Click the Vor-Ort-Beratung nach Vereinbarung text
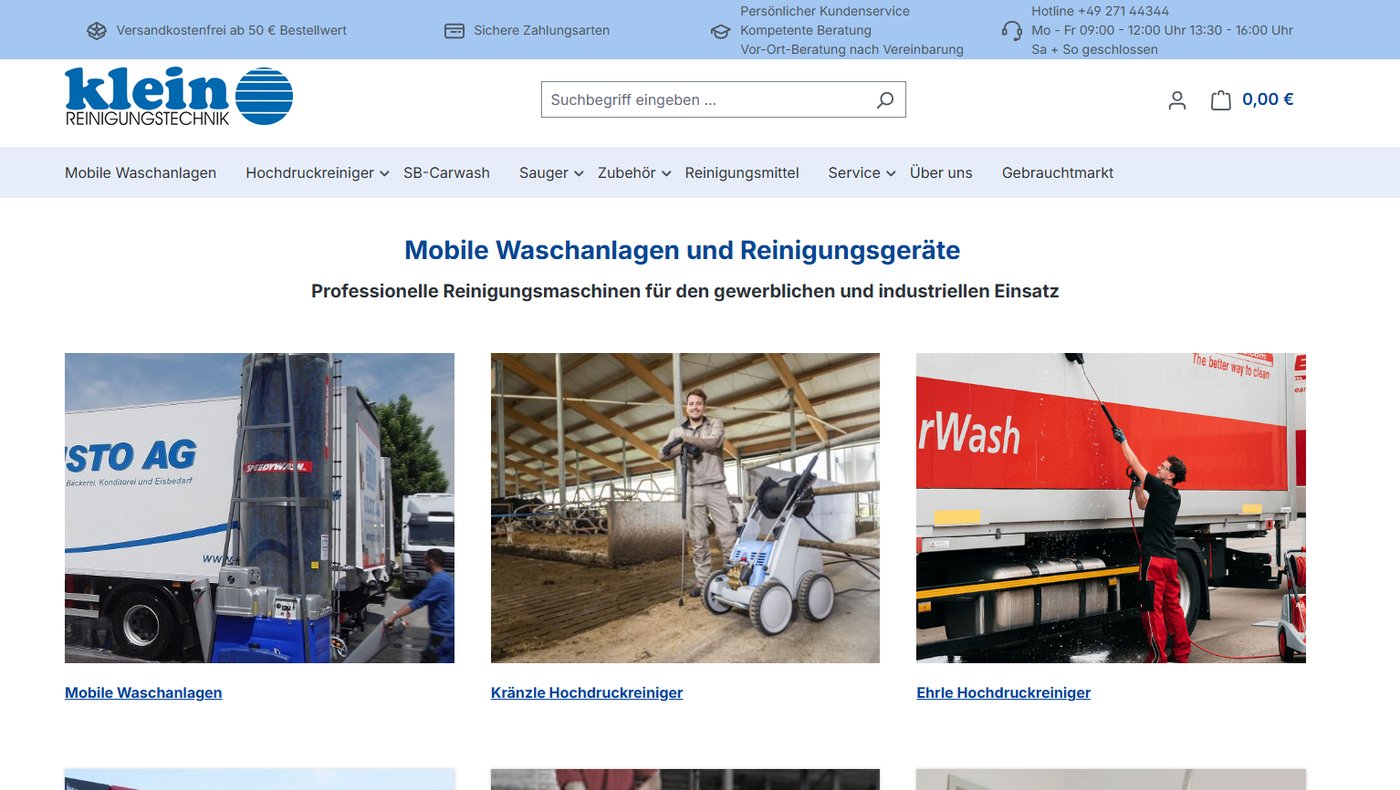 pos(852,49)
